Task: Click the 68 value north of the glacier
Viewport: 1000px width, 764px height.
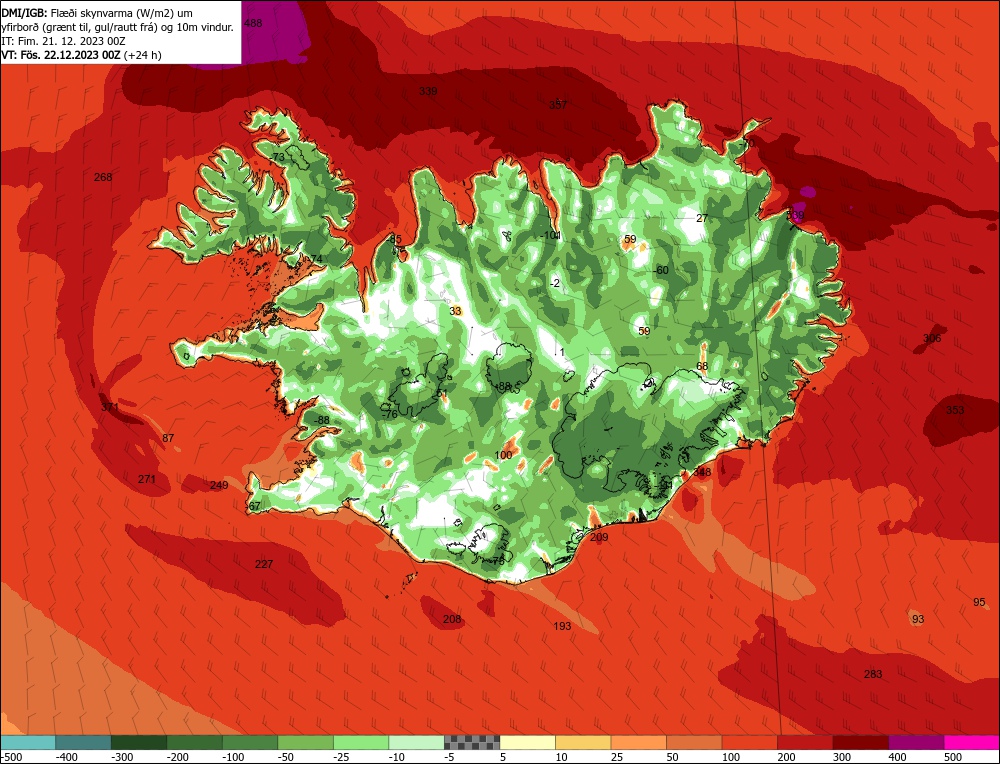Action: point(702,366)
